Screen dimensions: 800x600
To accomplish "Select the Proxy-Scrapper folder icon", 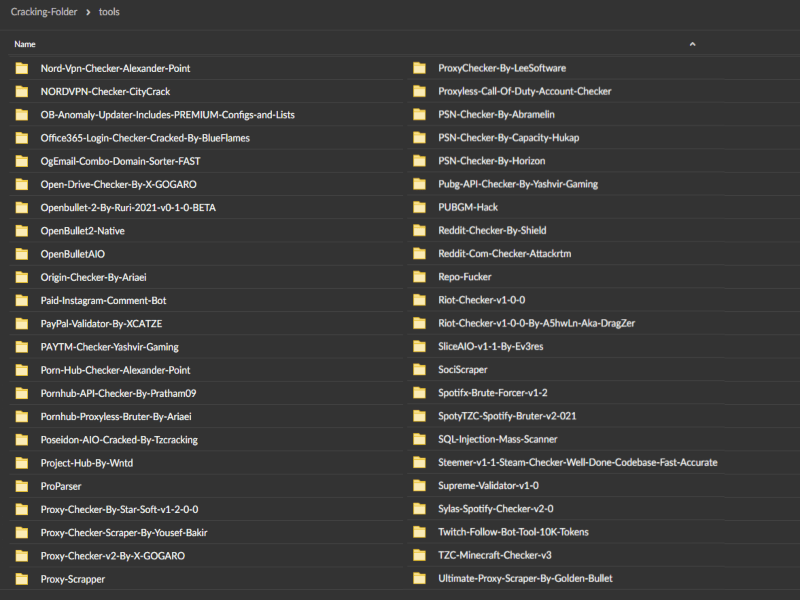I will pyautogui.click(x=21, y=579).
